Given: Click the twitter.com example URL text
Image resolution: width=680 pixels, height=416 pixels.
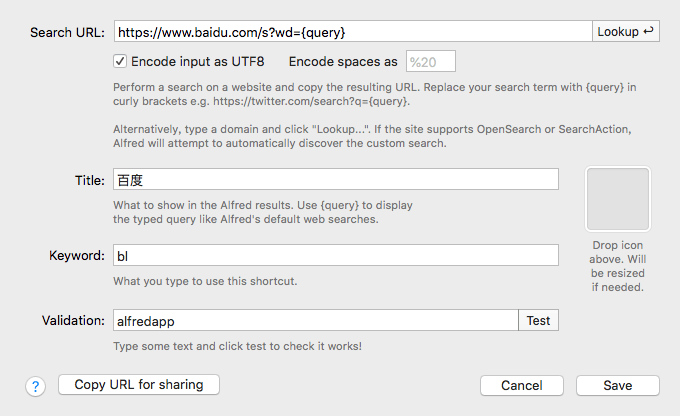Looking at the screenshot, I should point(311,101).
